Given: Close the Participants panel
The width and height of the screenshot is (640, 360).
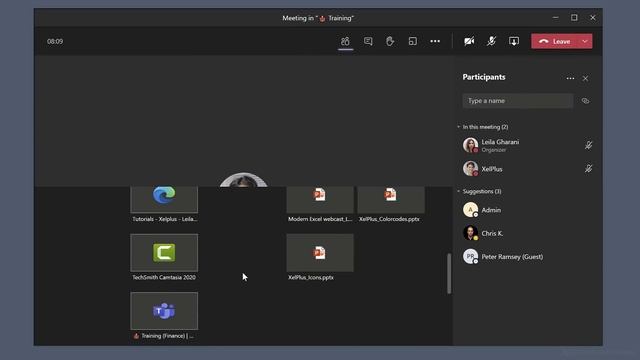Looking at the screenshot, I should (x=585, y=78).
